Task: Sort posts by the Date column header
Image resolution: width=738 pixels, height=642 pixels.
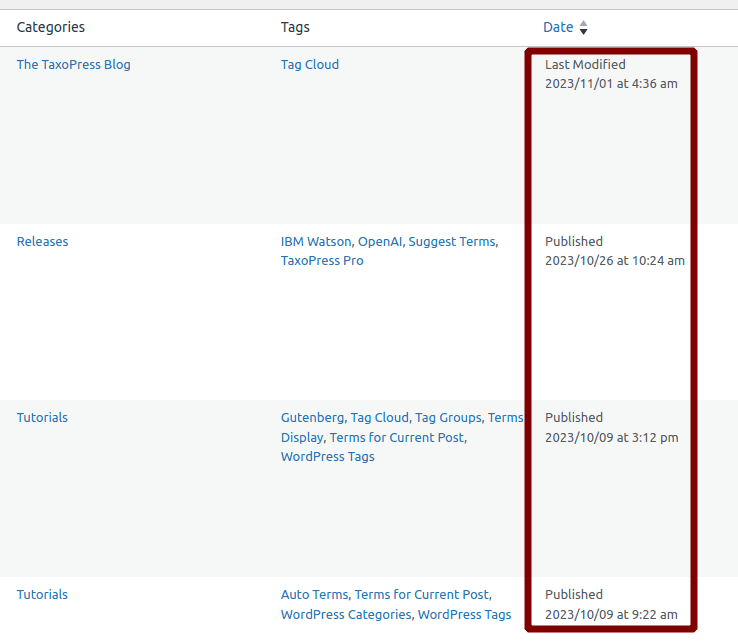Action: click(x=558, y=27)
